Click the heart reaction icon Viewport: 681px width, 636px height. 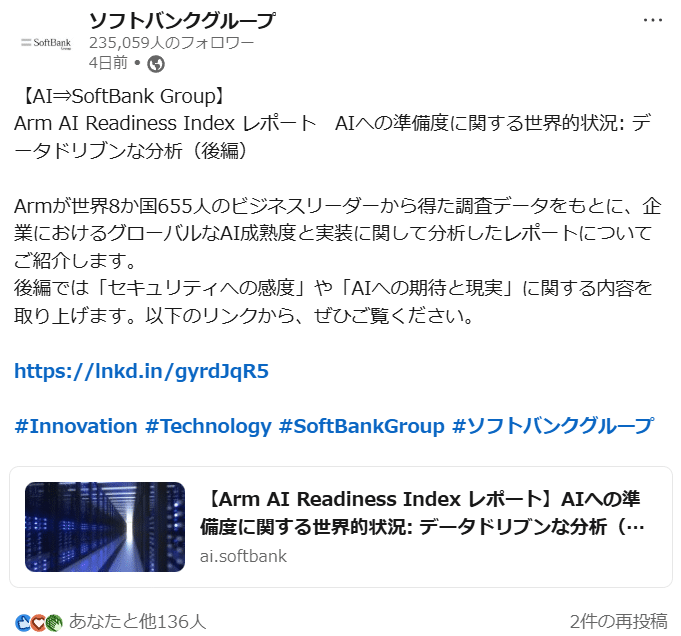(38, 623)
